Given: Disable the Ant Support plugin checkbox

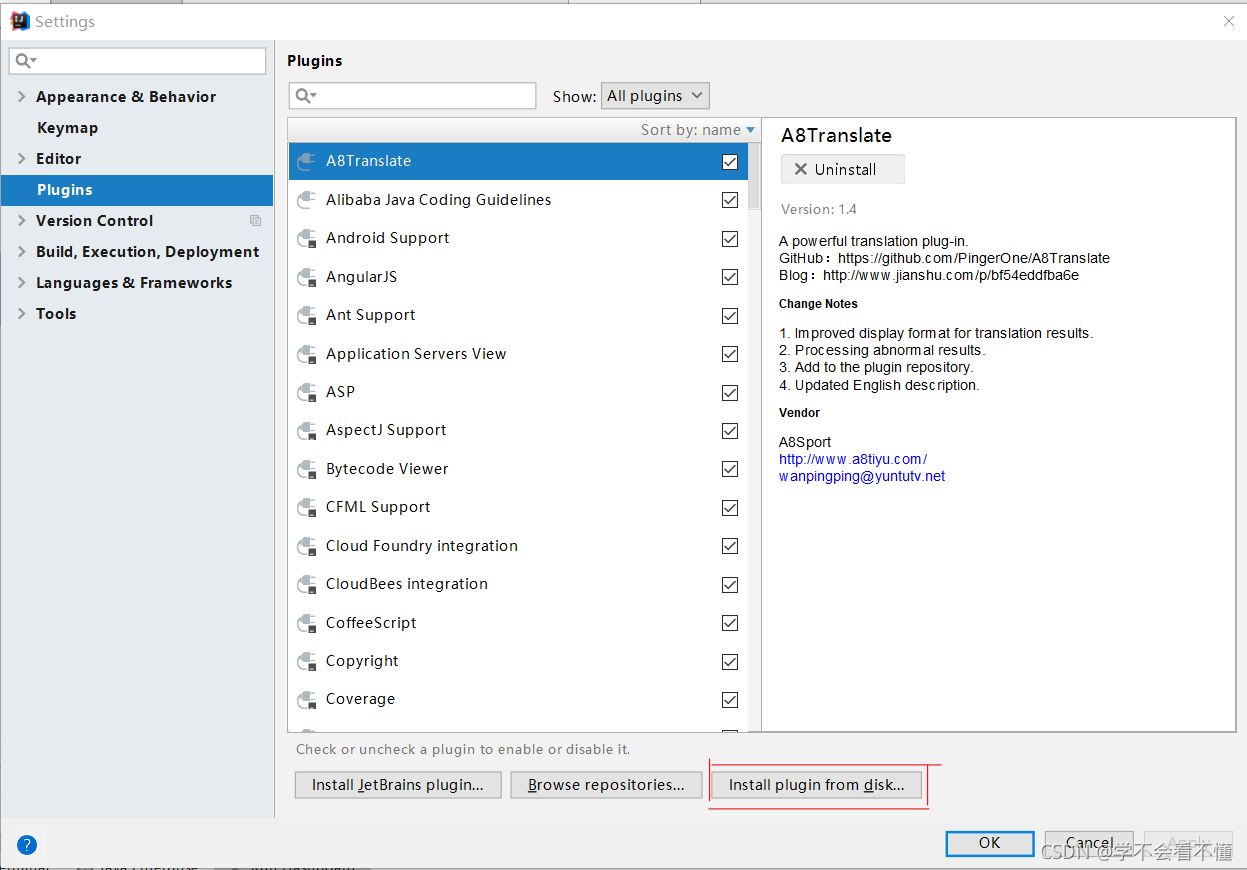Looking at the screenshot, I should coord(730,316).
